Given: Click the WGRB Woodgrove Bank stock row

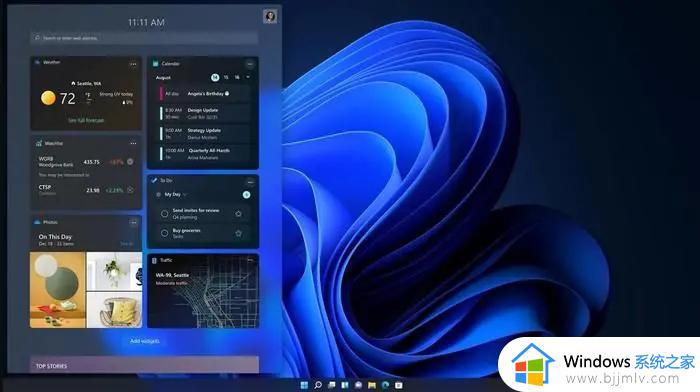Looking at the screenshot, I should pos(86,162).
